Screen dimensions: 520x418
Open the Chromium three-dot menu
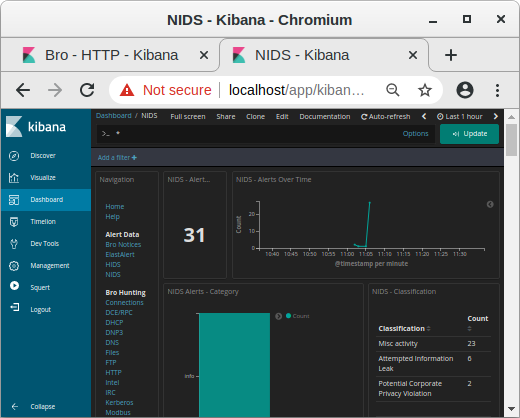[x=497, y=90]
